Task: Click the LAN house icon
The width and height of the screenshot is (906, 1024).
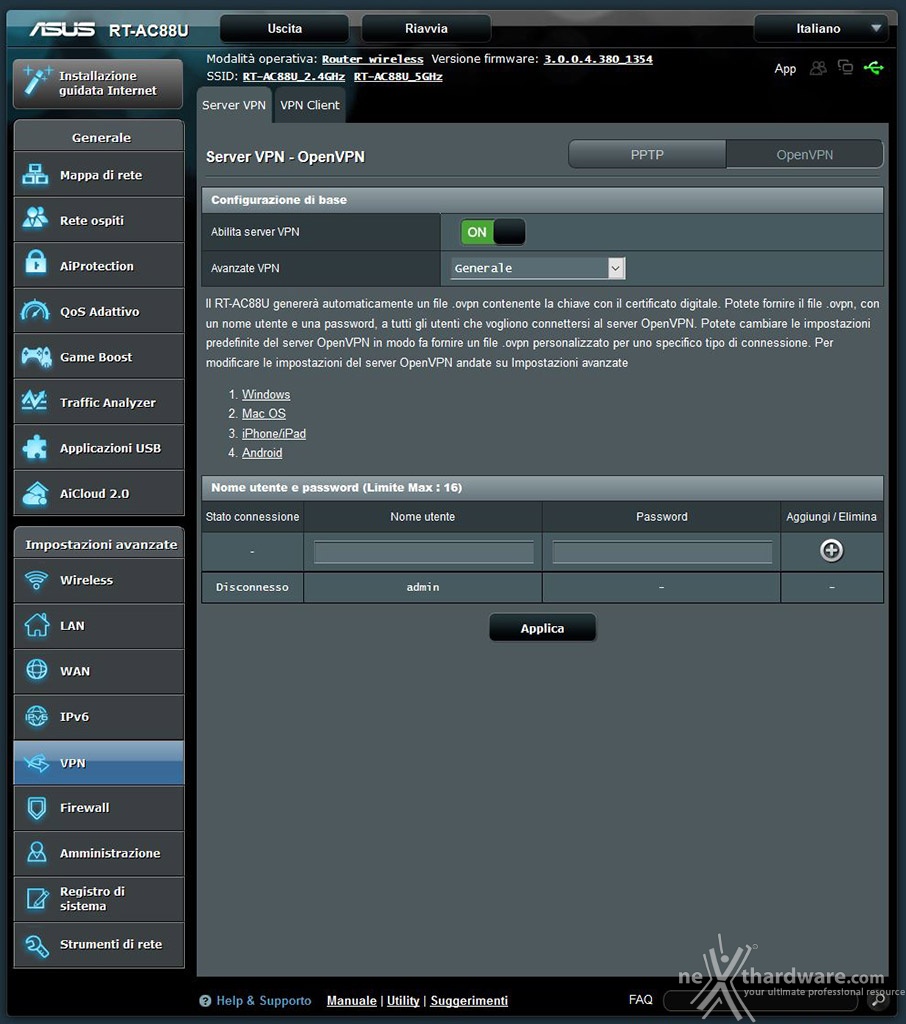Action: pos(37,624)
